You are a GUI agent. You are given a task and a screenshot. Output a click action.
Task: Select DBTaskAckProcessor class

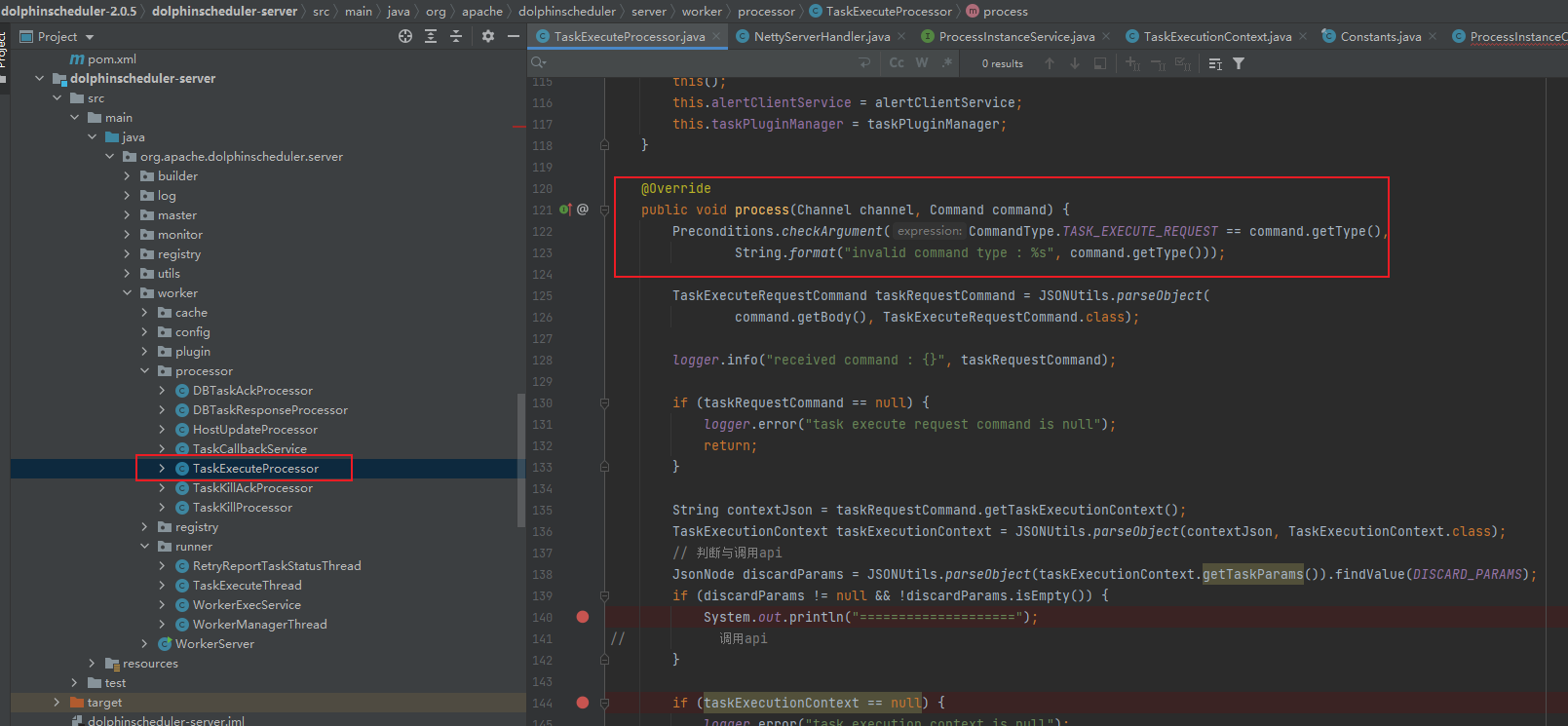[x=252, y=391]
